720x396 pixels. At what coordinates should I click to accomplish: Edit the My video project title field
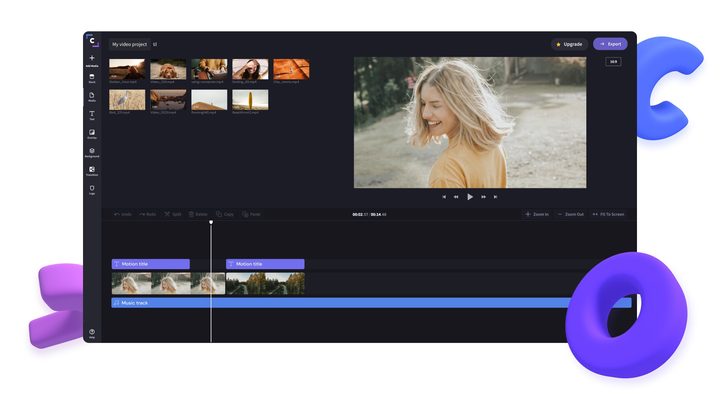pyautogui.click(x=129, y=45)
